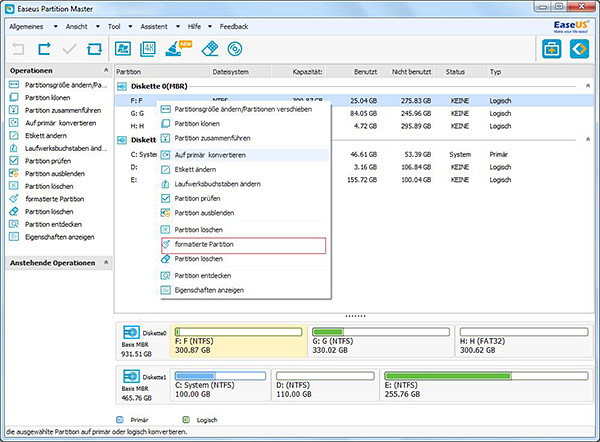Select the E: (NTFS) 255.76 GB block
This screenshot has width=600, height=442.
[x=486, y=385]
